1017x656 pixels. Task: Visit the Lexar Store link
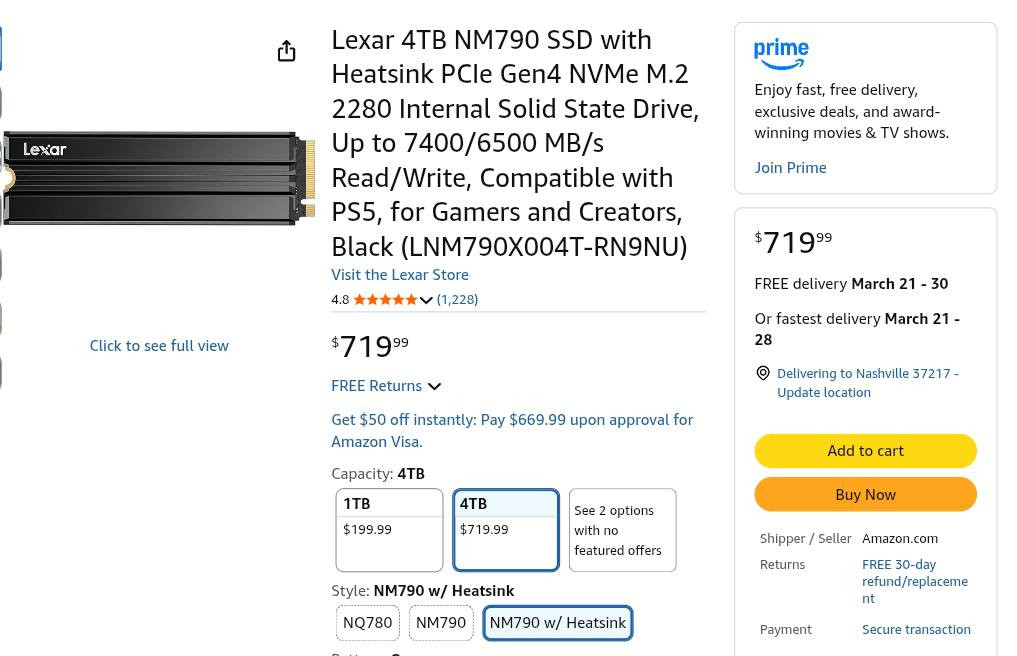(399, 274)
